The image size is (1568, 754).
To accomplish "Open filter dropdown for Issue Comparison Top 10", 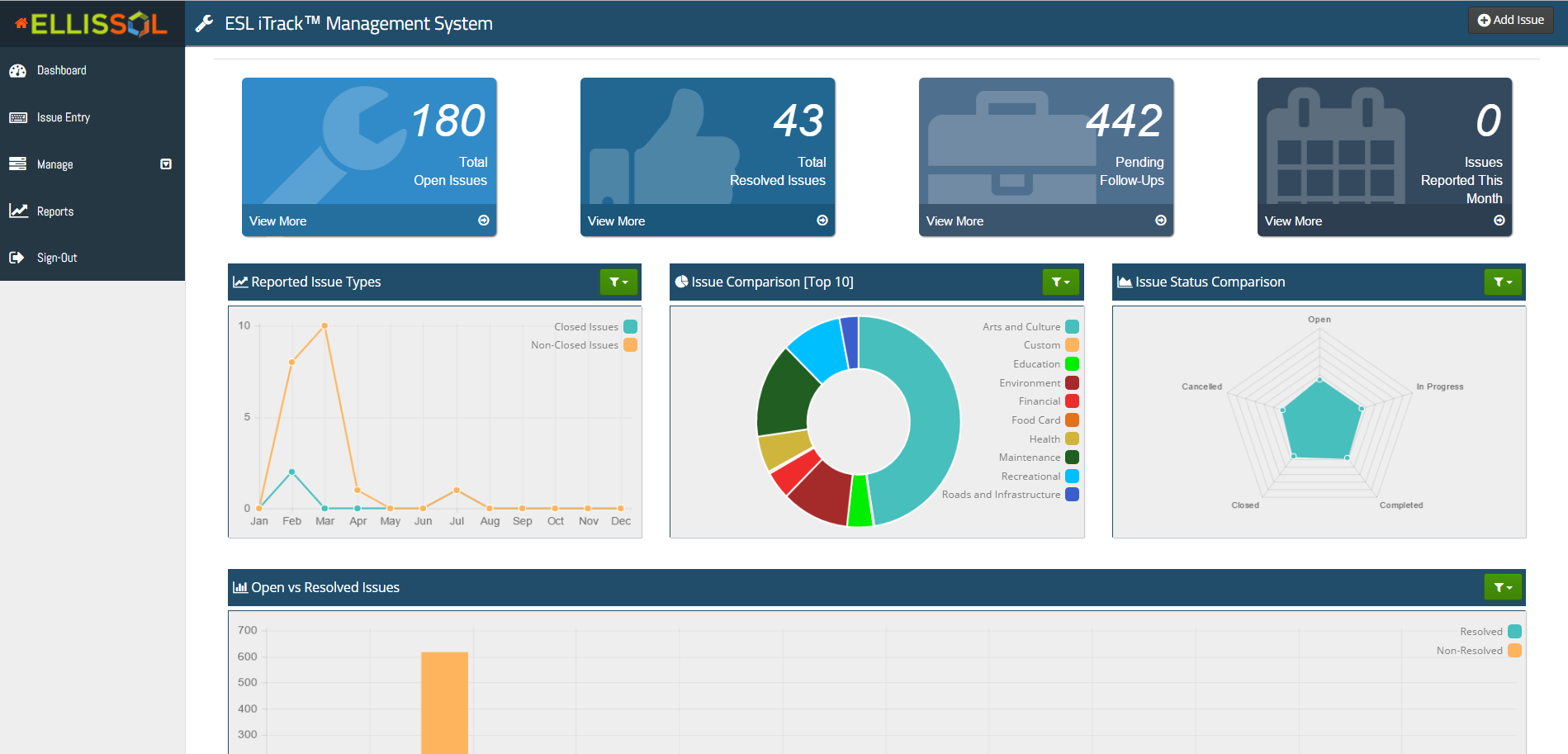I will pyautogui.click(x=1061, y=282).
